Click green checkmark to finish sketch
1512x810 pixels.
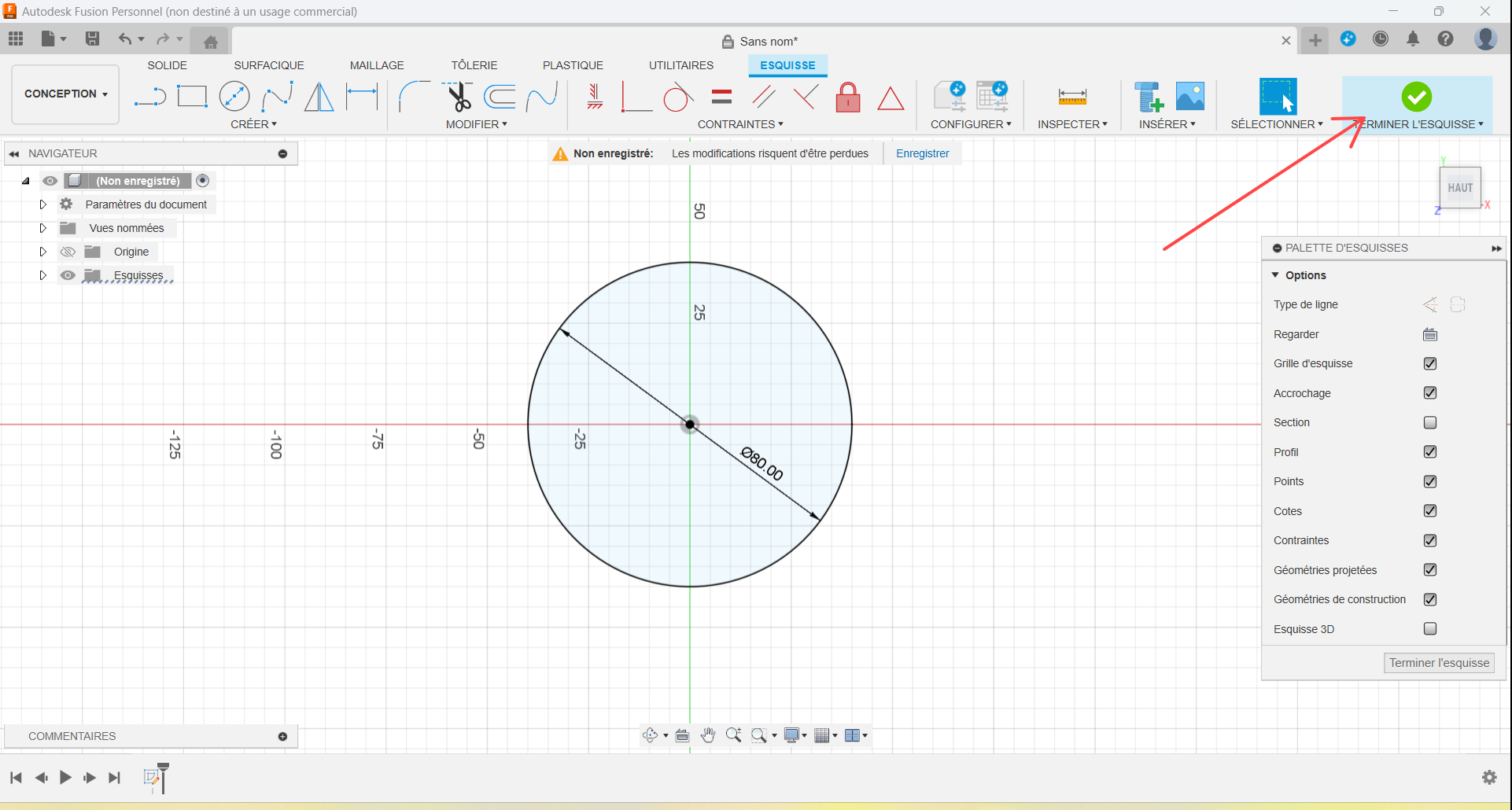1417,97
